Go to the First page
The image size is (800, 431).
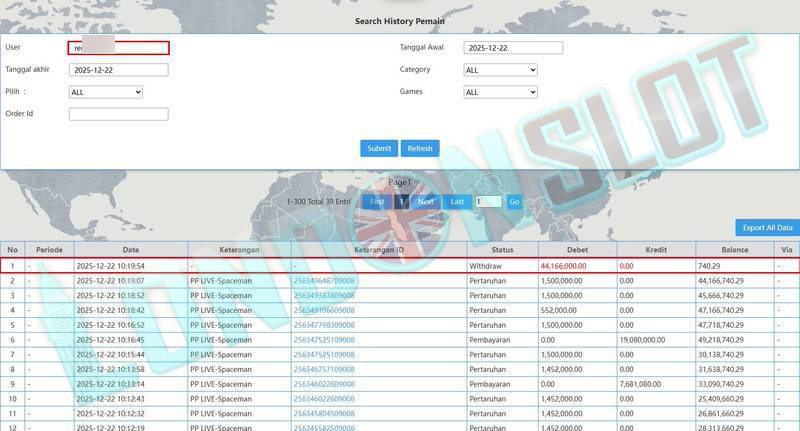pos(377,202)
